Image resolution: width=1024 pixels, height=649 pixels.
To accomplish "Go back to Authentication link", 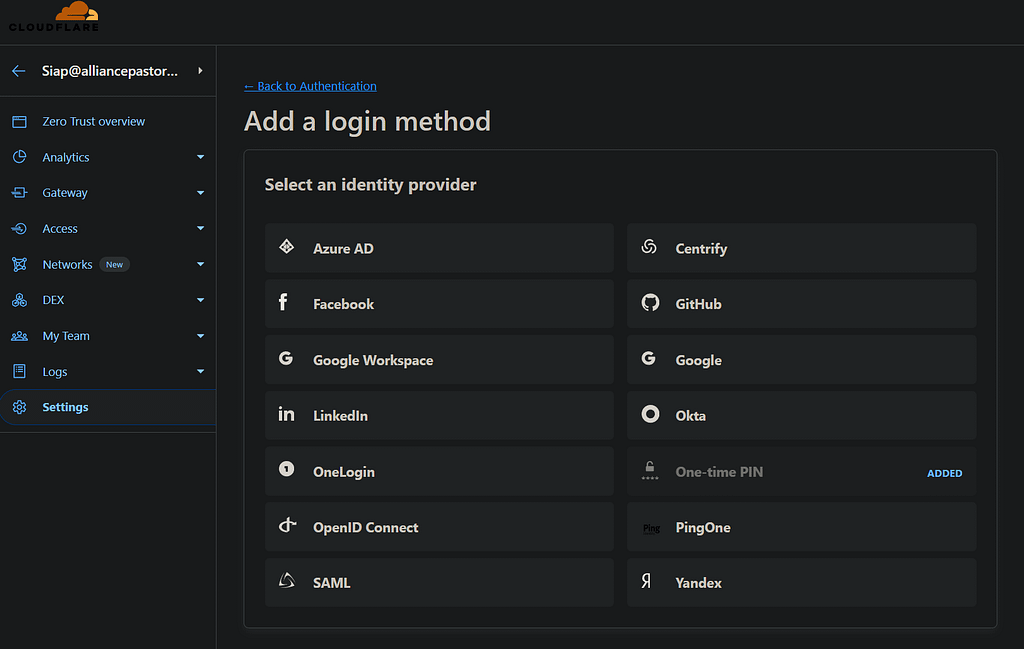I will pos(310,86).
